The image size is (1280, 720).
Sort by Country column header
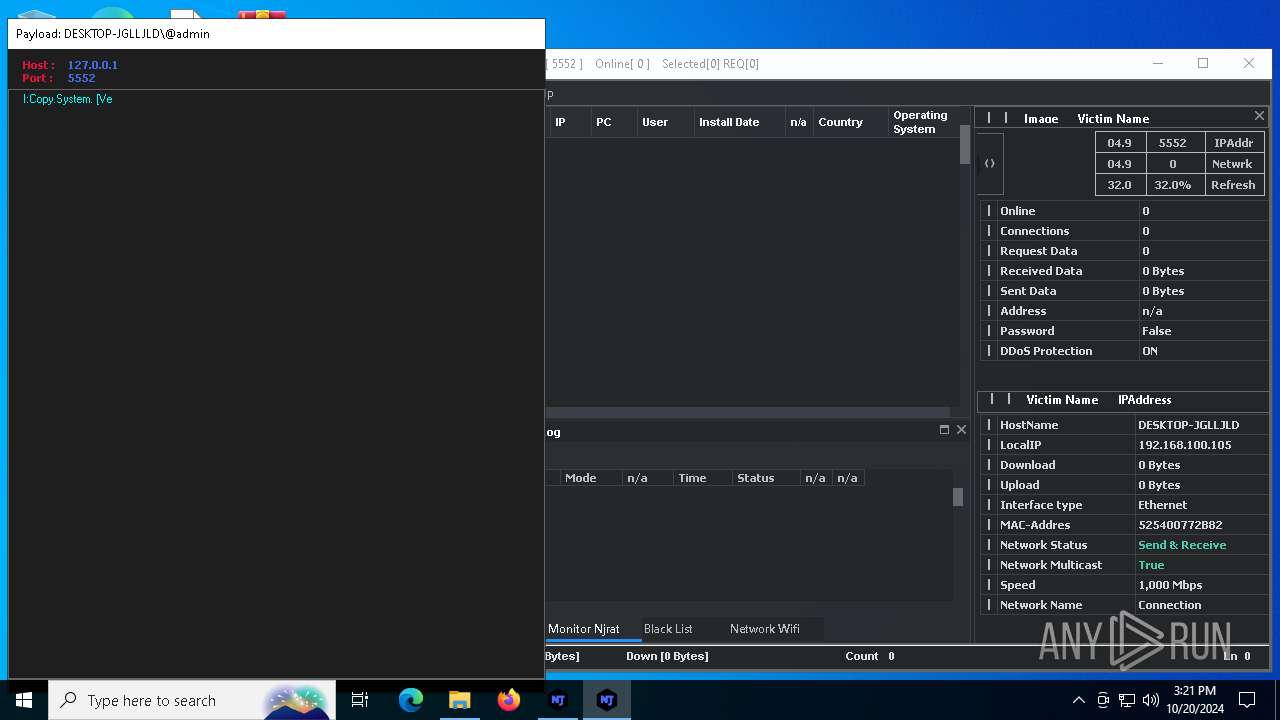pos(850,122)
